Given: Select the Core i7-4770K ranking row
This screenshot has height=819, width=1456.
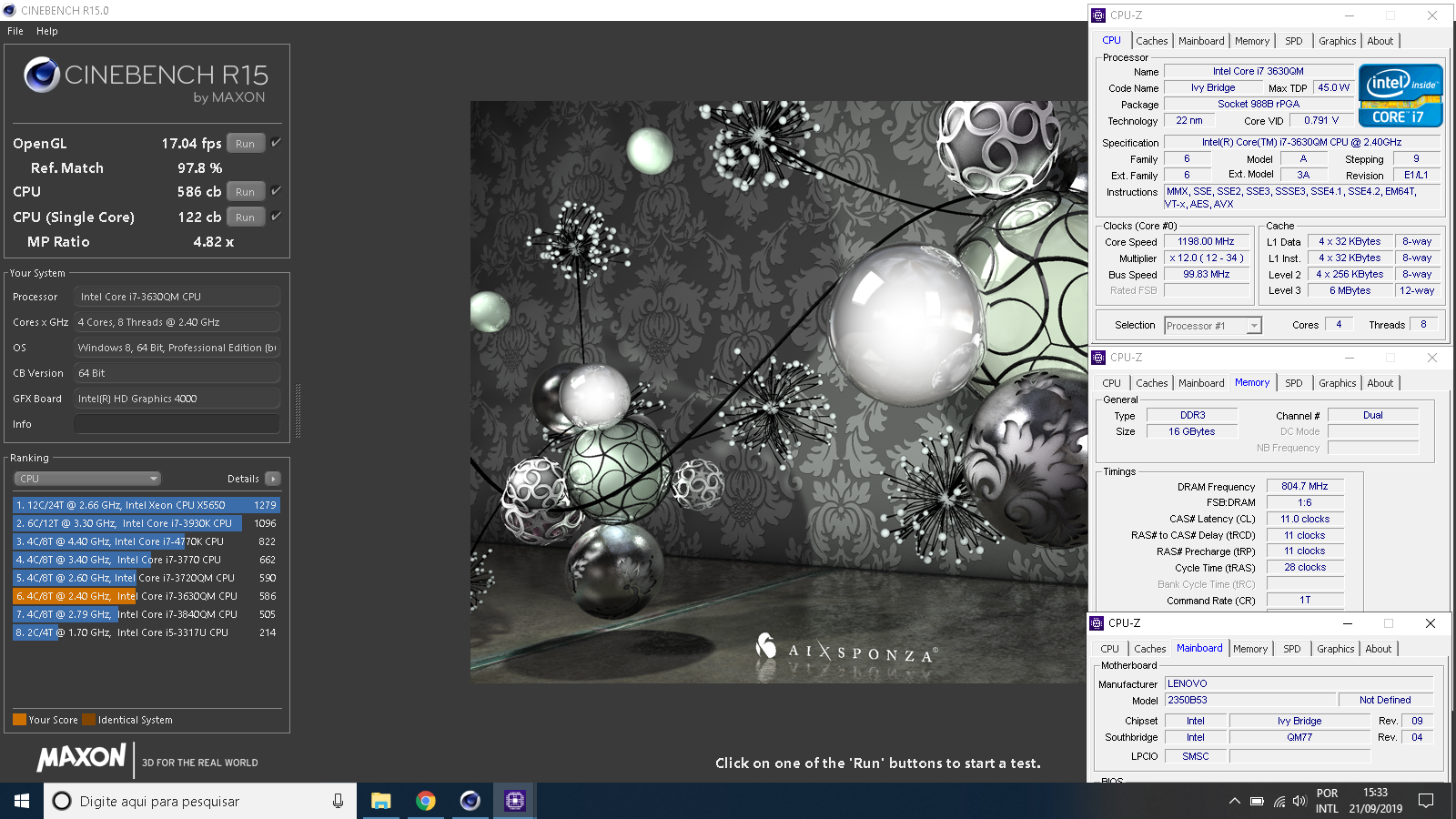Looking at the screenshot, I should [146, 541].
